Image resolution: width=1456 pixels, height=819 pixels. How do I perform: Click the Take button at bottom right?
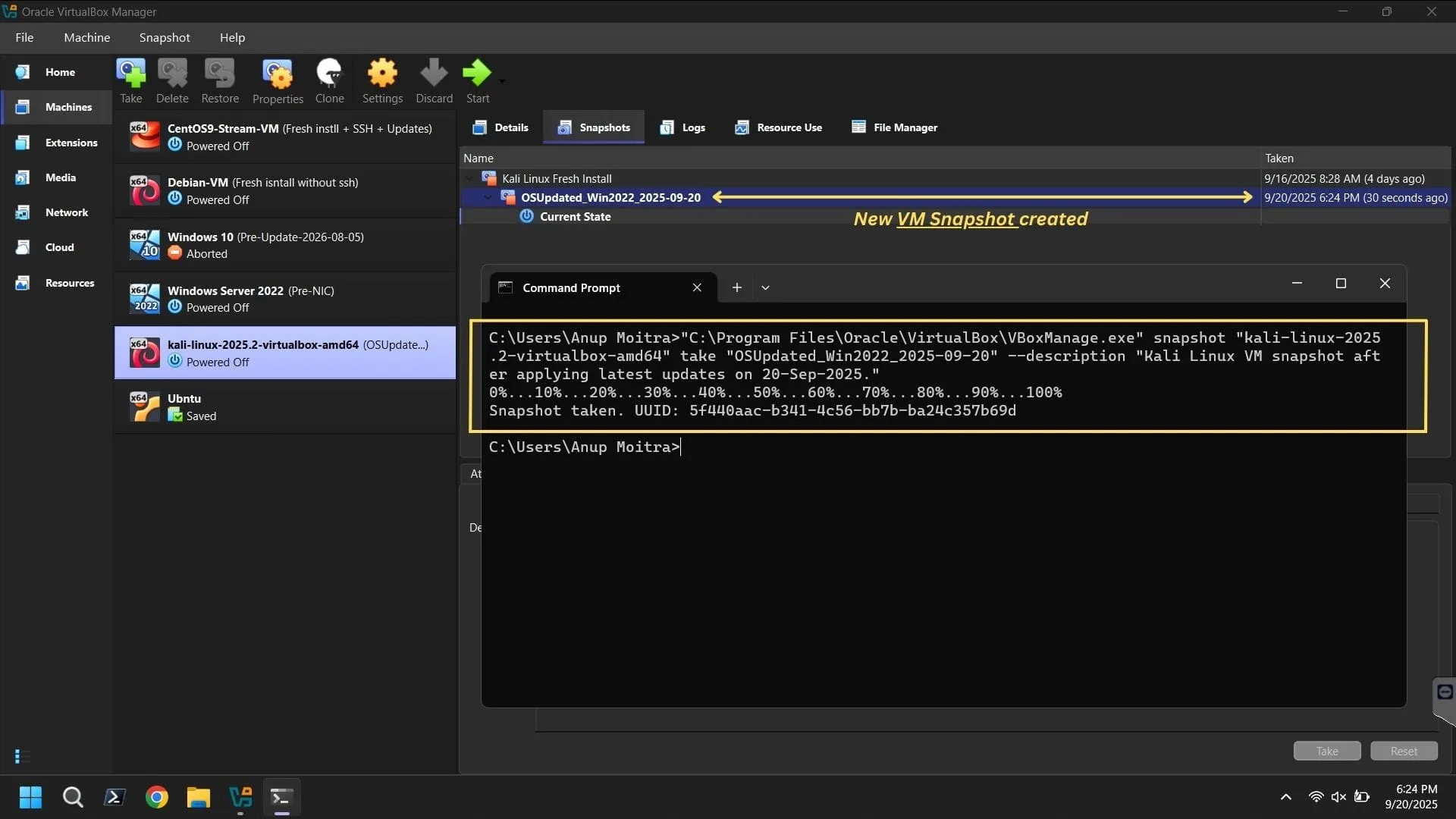pyautogui.click(x=1326, y=750)
